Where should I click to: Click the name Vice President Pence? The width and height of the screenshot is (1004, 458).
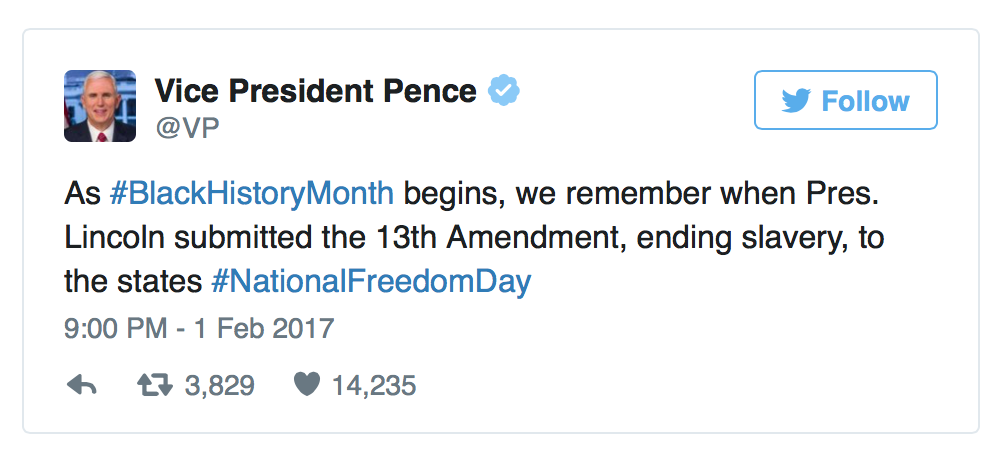[x=315, y=92]
